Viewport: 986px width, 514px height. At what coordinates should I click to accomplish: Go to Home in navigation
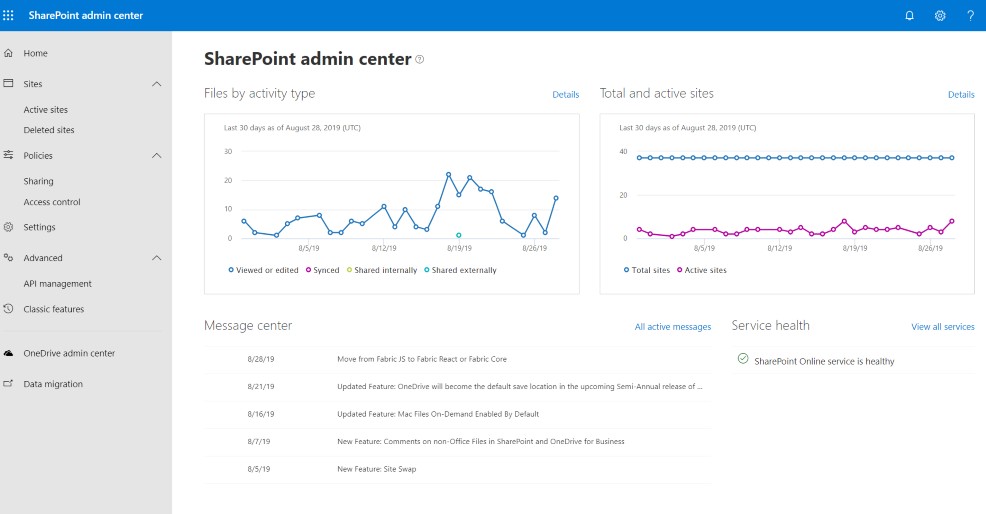point(35,53)
